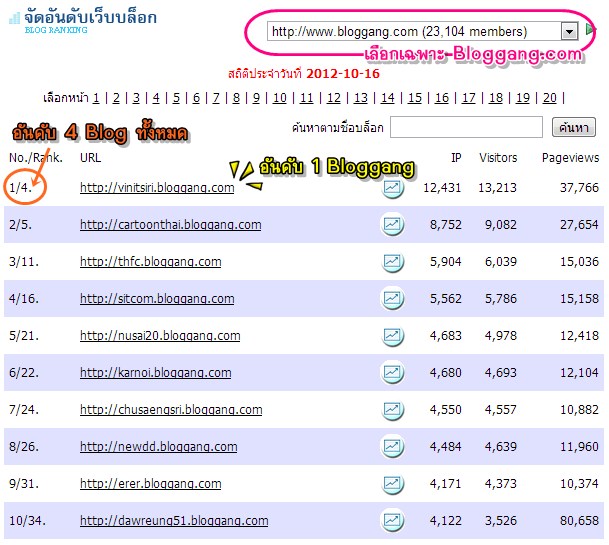Click visitors value 13,213
Screen dimensions: 609x545
coord(497,188)
